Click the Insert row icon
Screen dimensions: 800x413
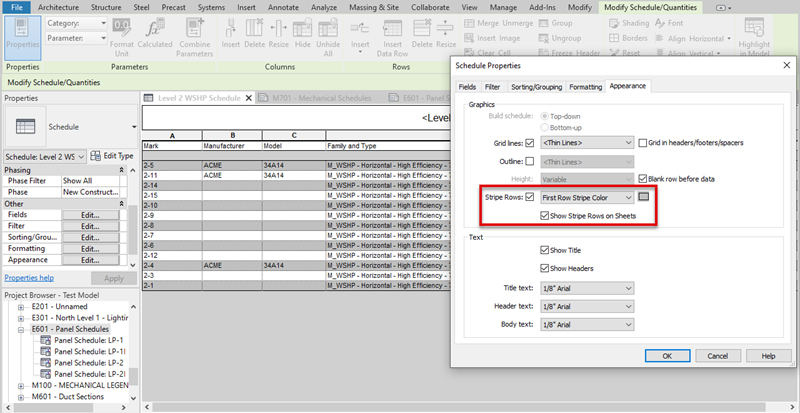[360, 29]
